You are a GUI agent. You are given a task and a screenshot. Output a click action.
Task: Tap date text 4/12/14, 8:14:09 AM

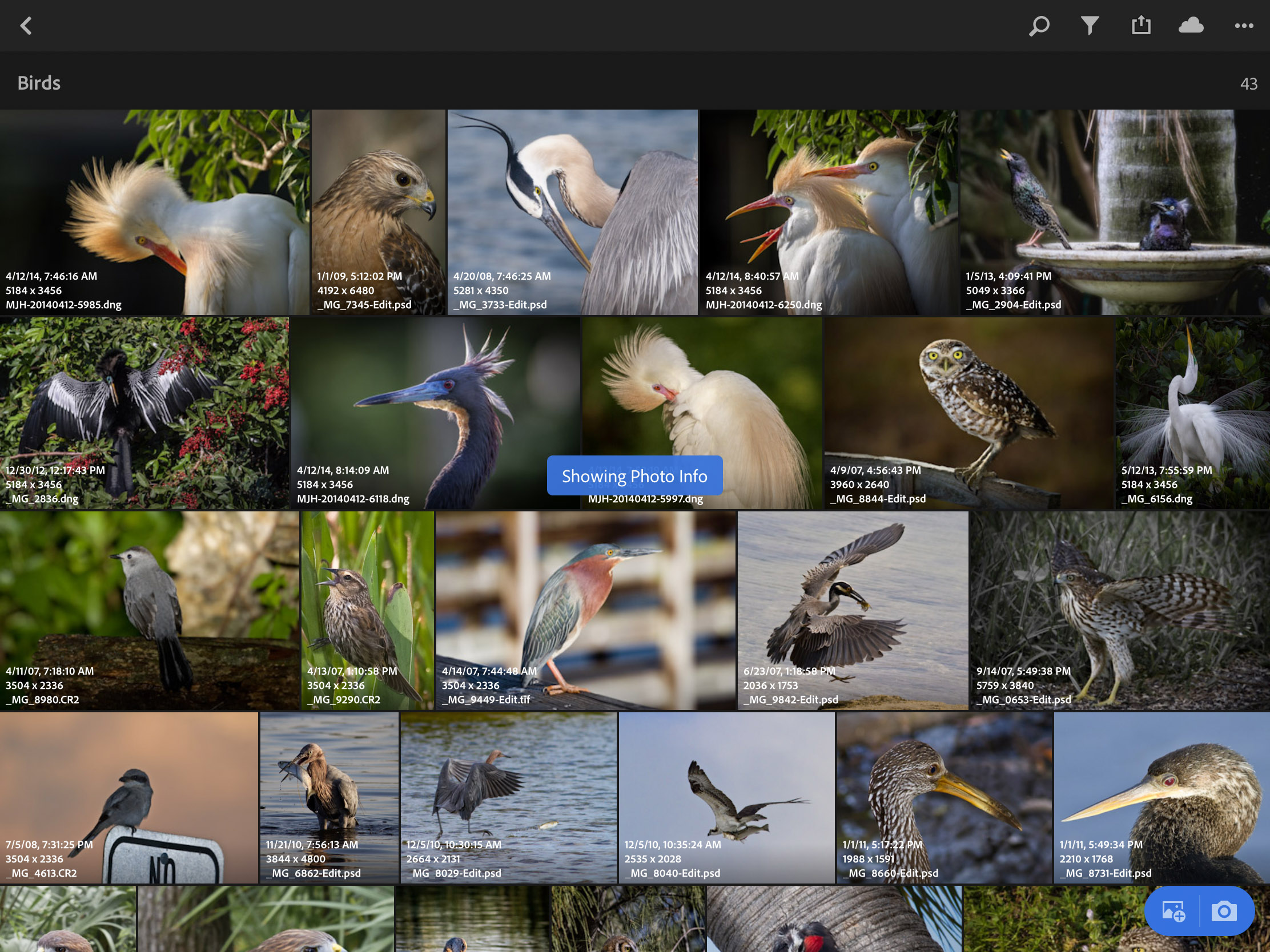(343, 470)
